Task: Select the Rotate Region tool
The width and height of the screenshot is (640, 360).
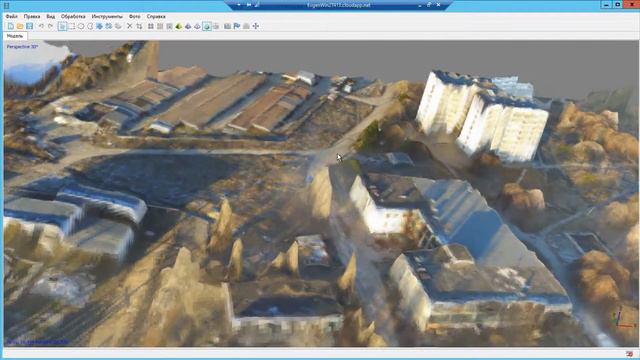Action: click(x=109, y=26)
